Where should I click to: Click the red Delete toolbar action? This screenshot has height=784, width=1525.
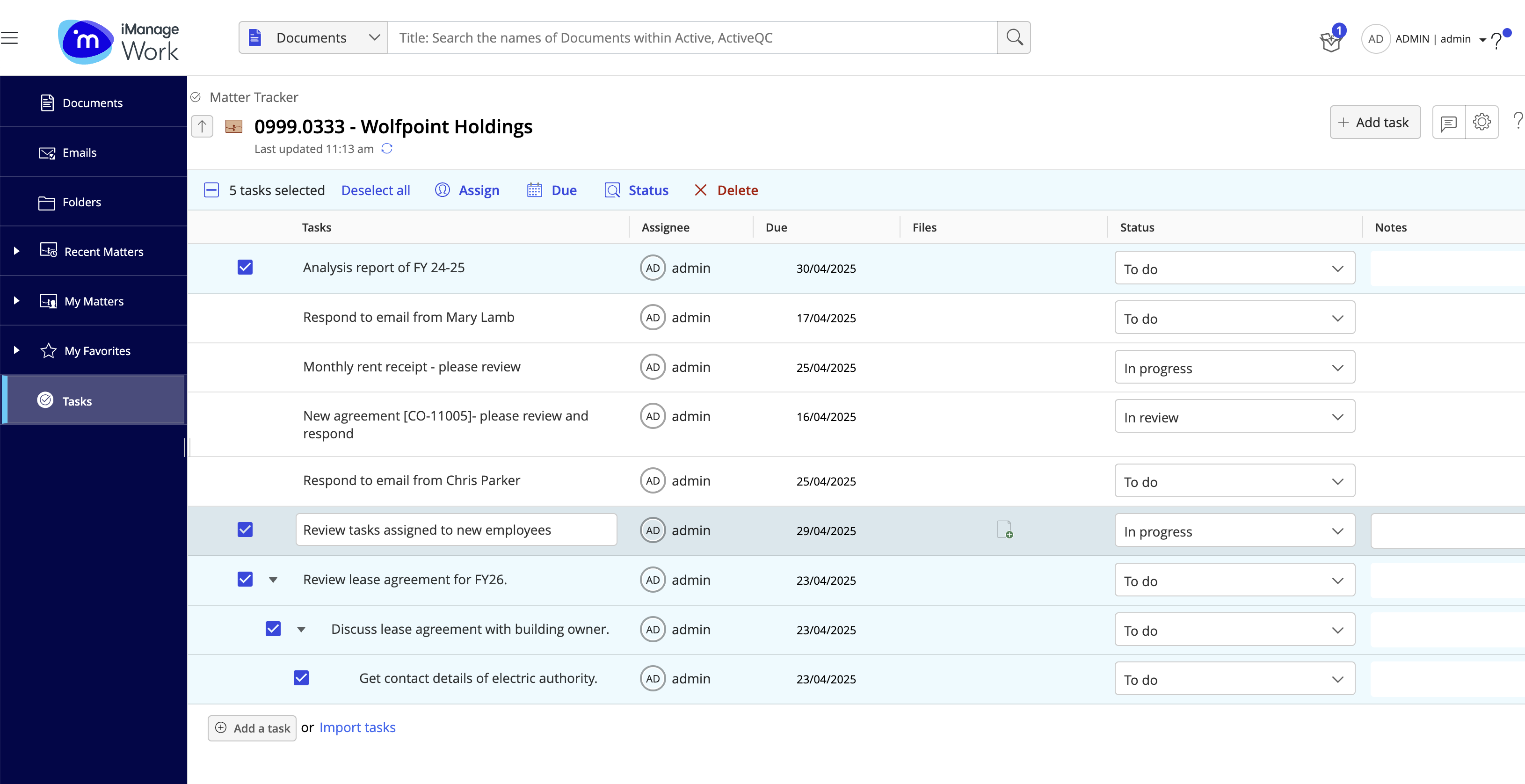tap(726, 190)
